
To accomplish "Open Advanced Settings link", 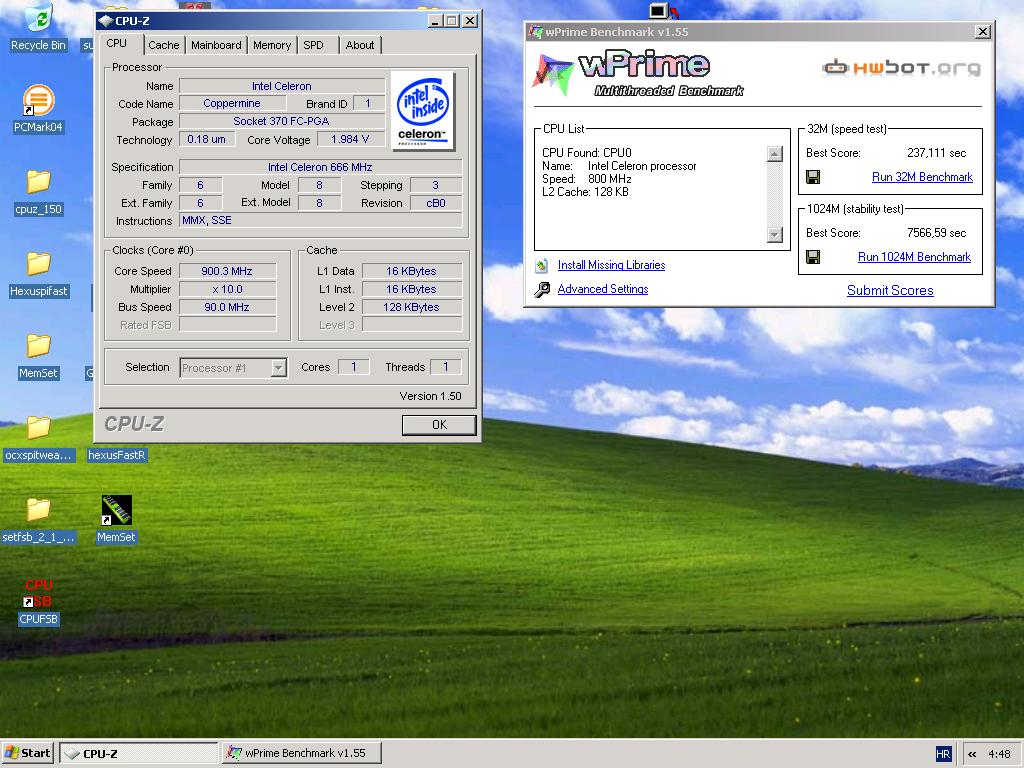I will (603, 289).
